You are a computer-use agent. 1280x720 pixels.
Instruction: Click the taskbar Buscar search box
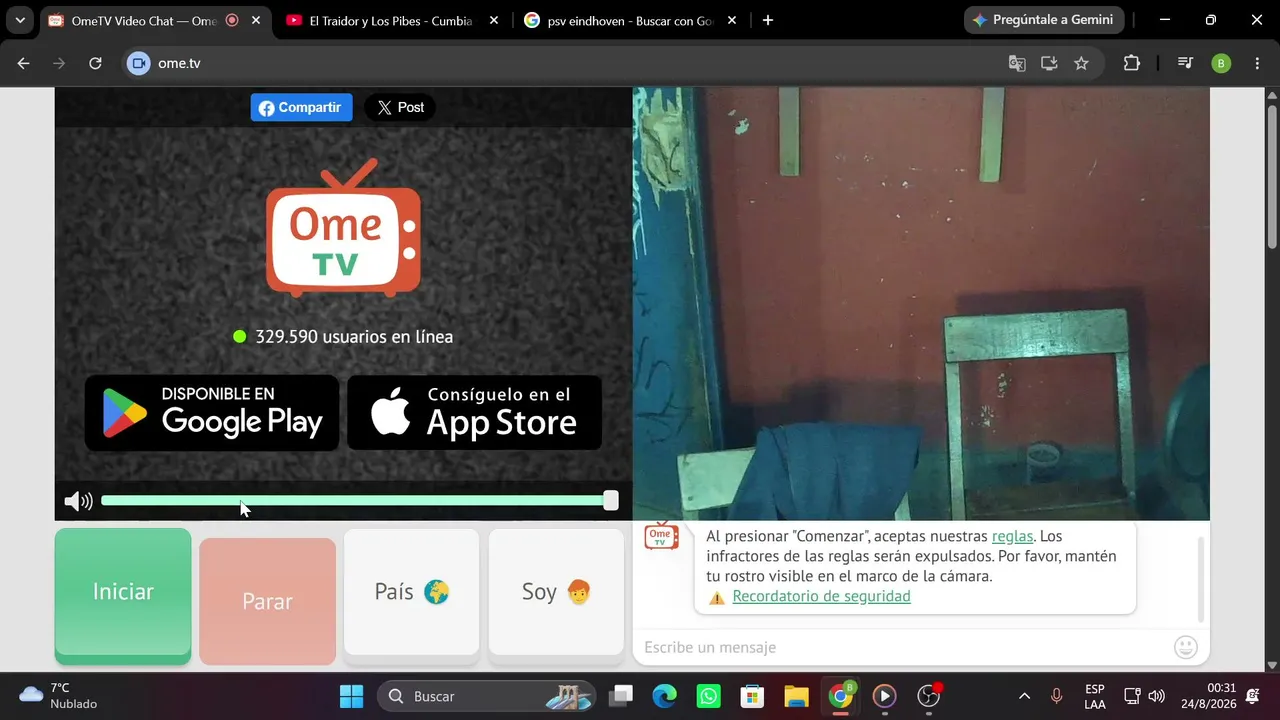(x=486, y=696)
